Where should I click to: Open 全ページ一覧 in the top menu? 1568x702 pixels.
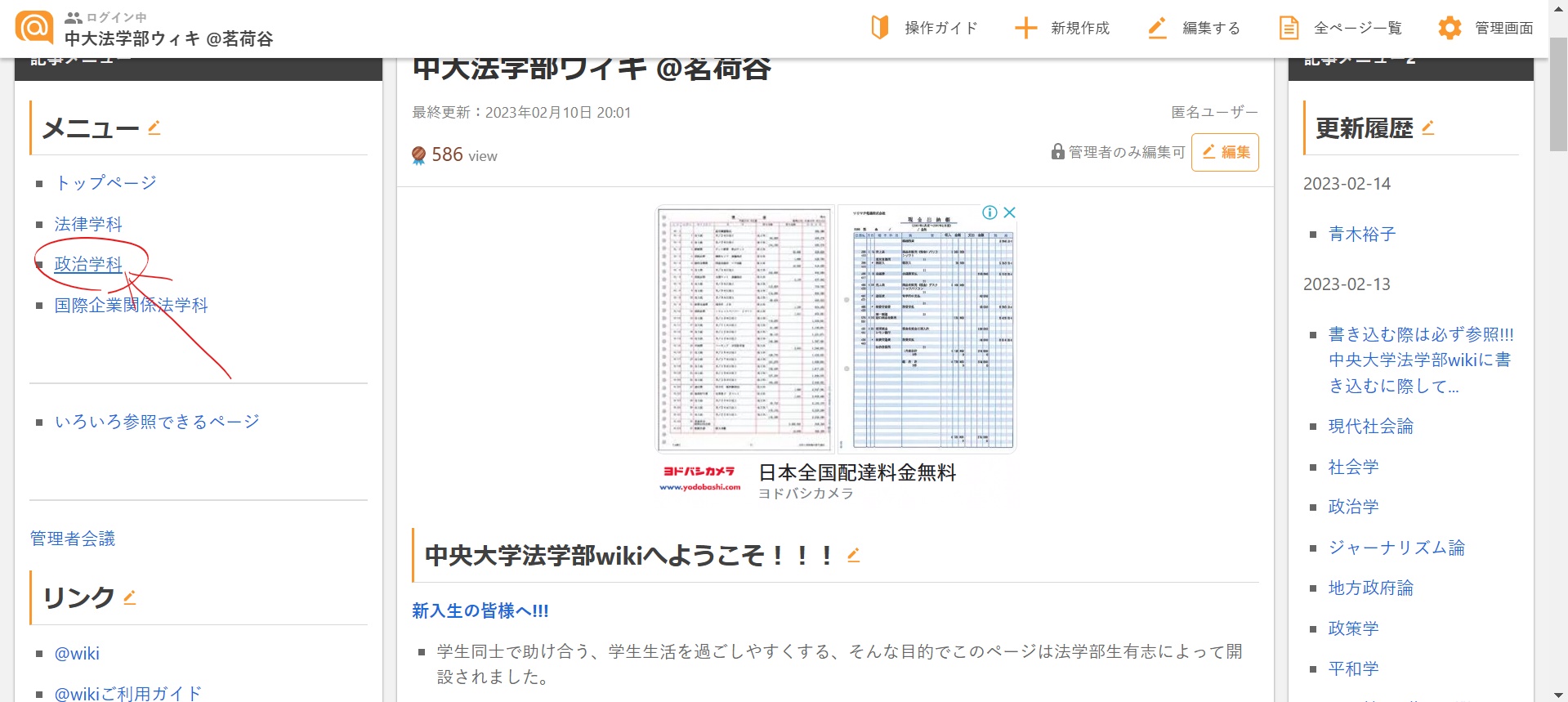click(1357, 28)
